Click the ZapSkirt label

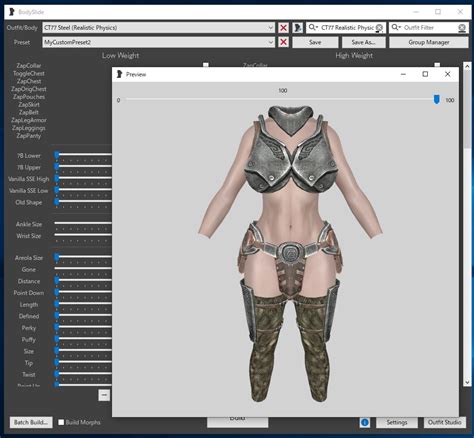tap(29, 104)
